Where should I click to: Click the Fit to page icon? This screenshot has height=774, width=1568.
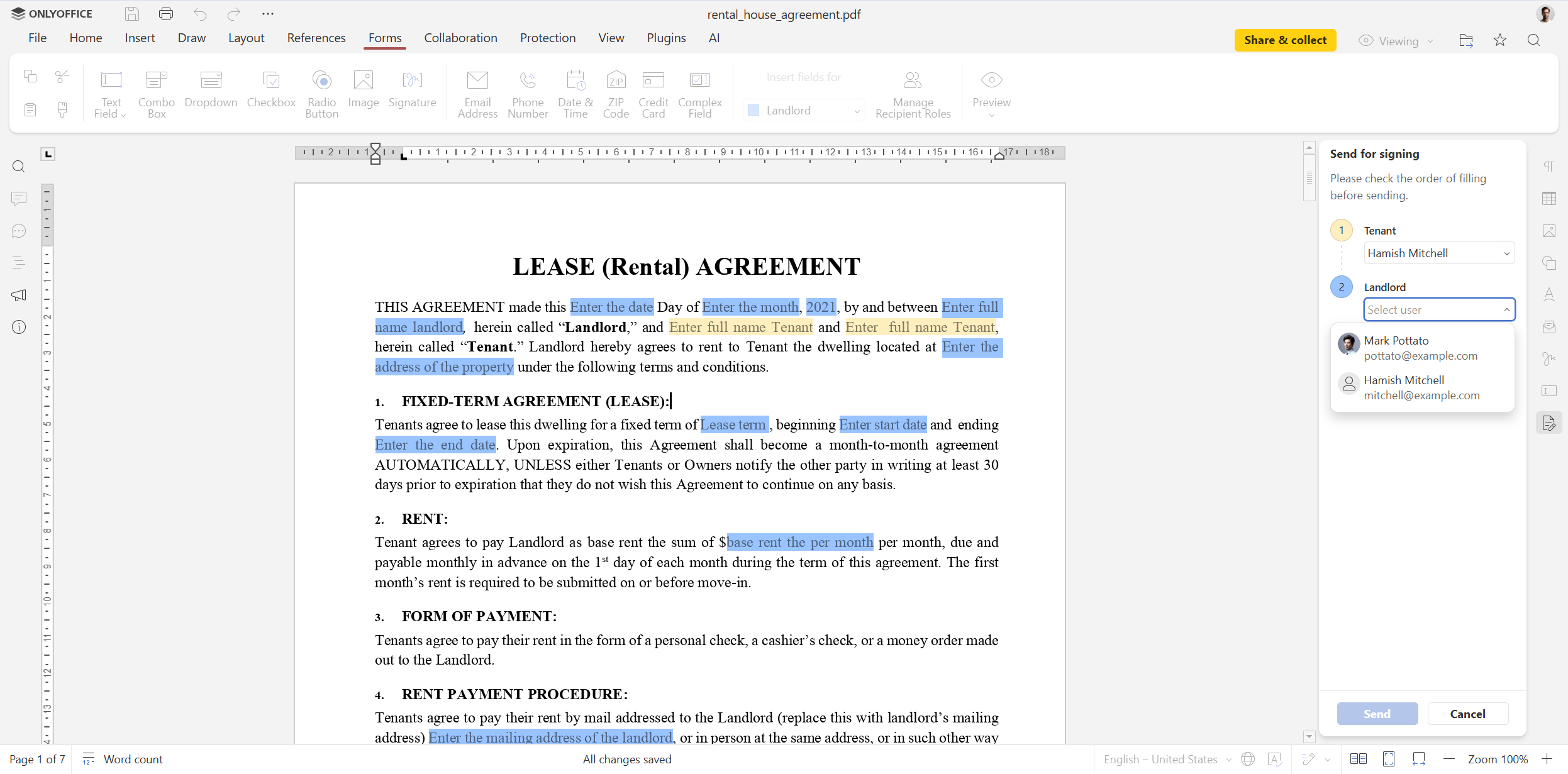1389,759
